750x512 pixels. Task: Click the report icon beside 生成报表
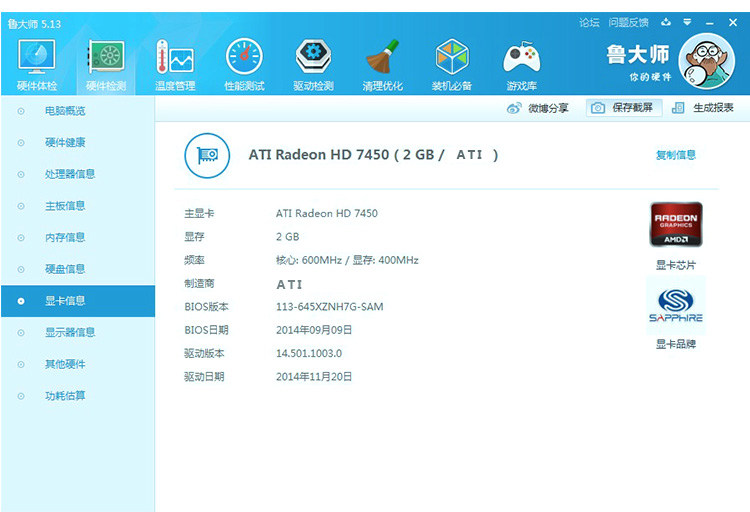[678, 108]
